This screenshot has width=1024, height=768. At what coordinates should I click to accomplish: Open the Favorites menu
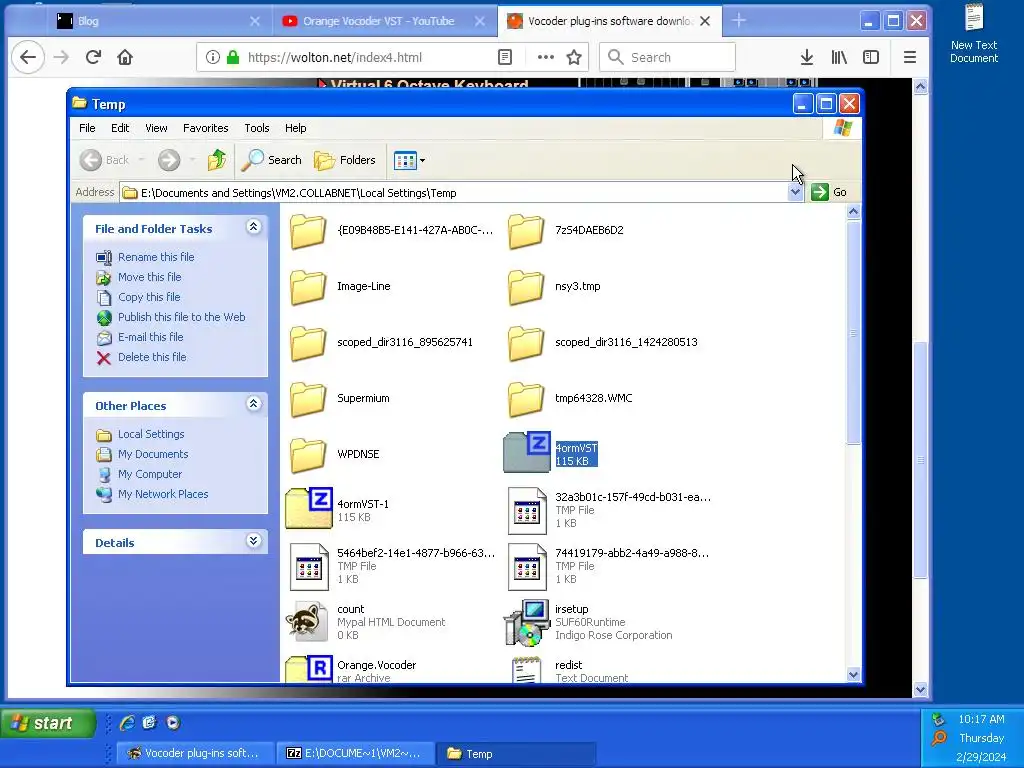coord(206,128)
